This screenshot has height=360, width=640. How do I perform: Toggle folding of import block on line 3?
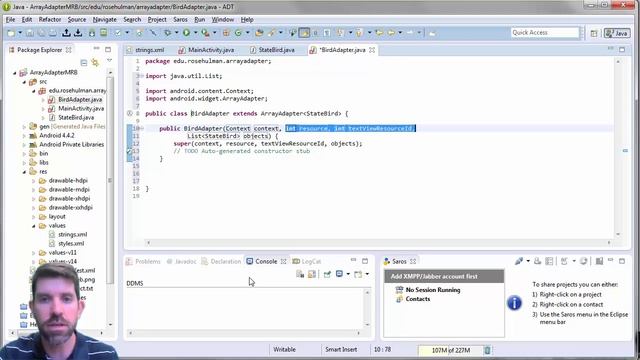click(141, 76)
